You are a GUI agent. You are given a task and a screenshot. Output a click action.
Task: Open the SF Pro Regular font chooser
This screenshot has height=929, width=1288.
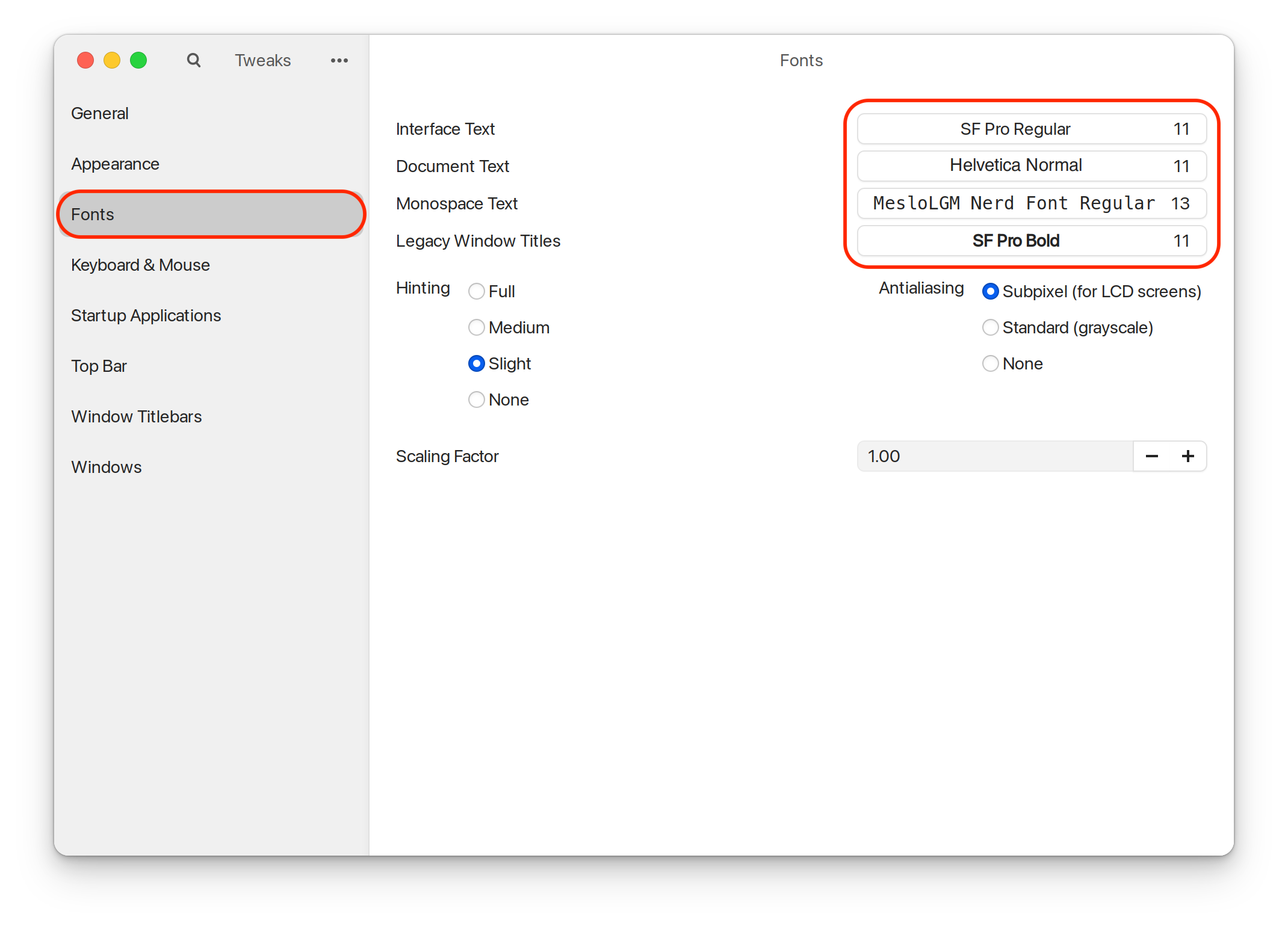[x=1031, y=129]
